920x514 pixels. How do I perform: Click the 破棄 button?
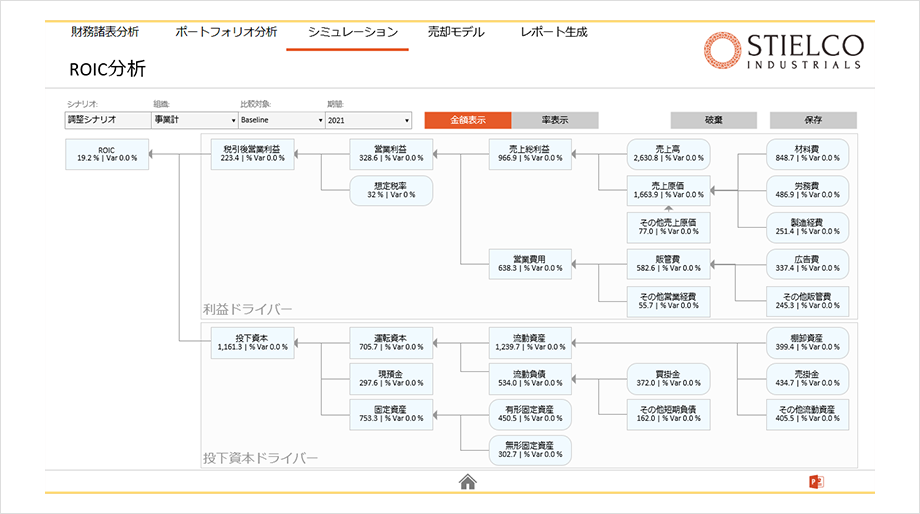coord(713,120)
